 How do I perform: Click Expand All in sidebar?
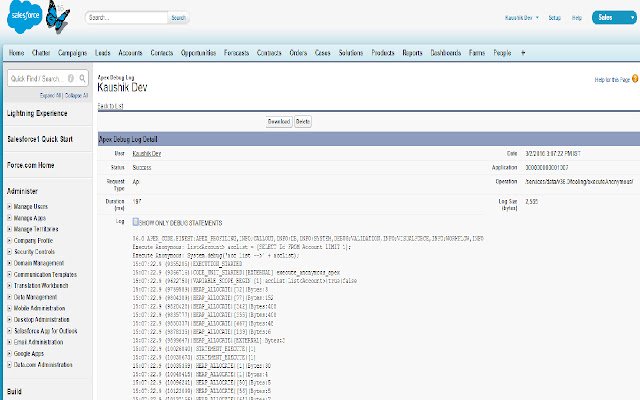point(51,95)
